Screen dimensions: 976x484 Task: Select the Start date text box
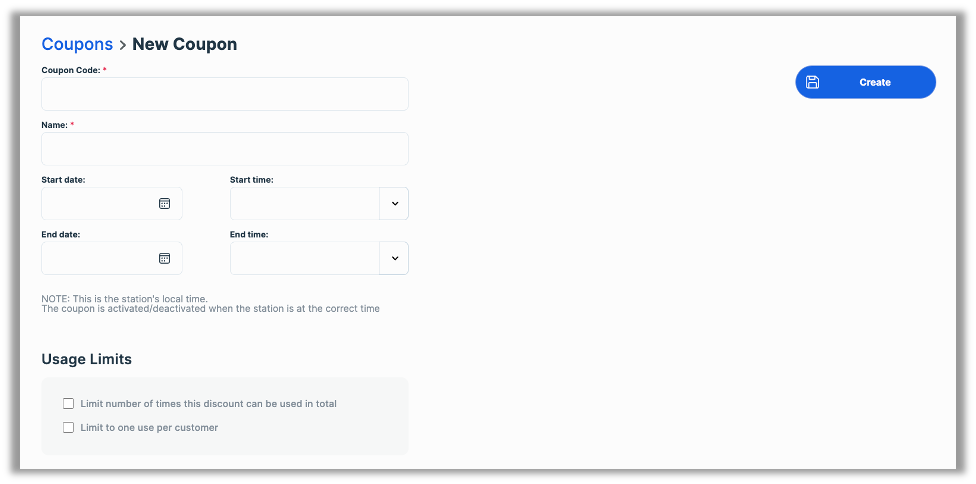(98, 204)
